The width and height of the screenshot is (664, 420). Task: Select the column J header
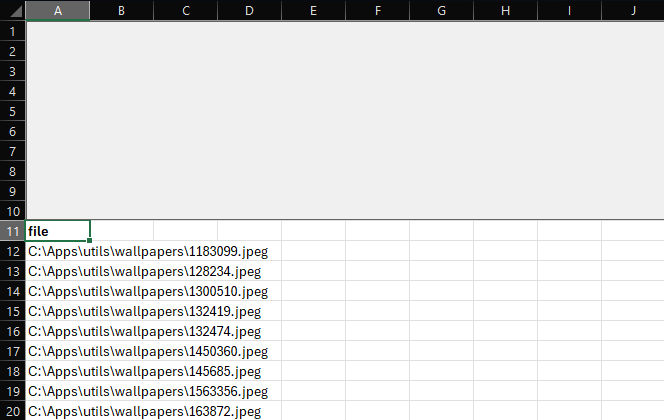pos(633,10)
